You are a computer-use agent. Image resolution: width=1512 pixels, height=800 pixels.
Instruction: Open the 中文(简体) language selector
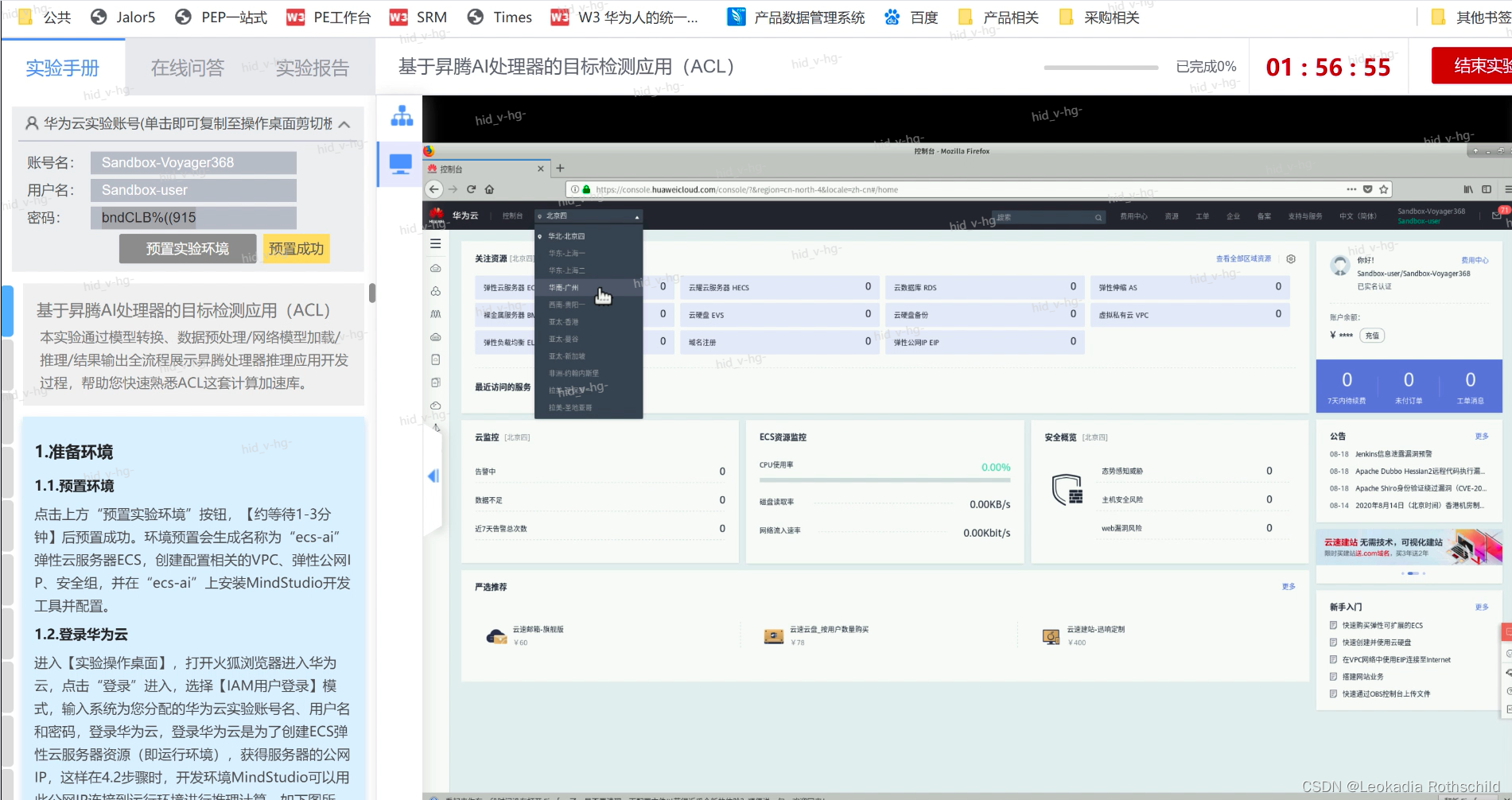(x=1358, y=216)
